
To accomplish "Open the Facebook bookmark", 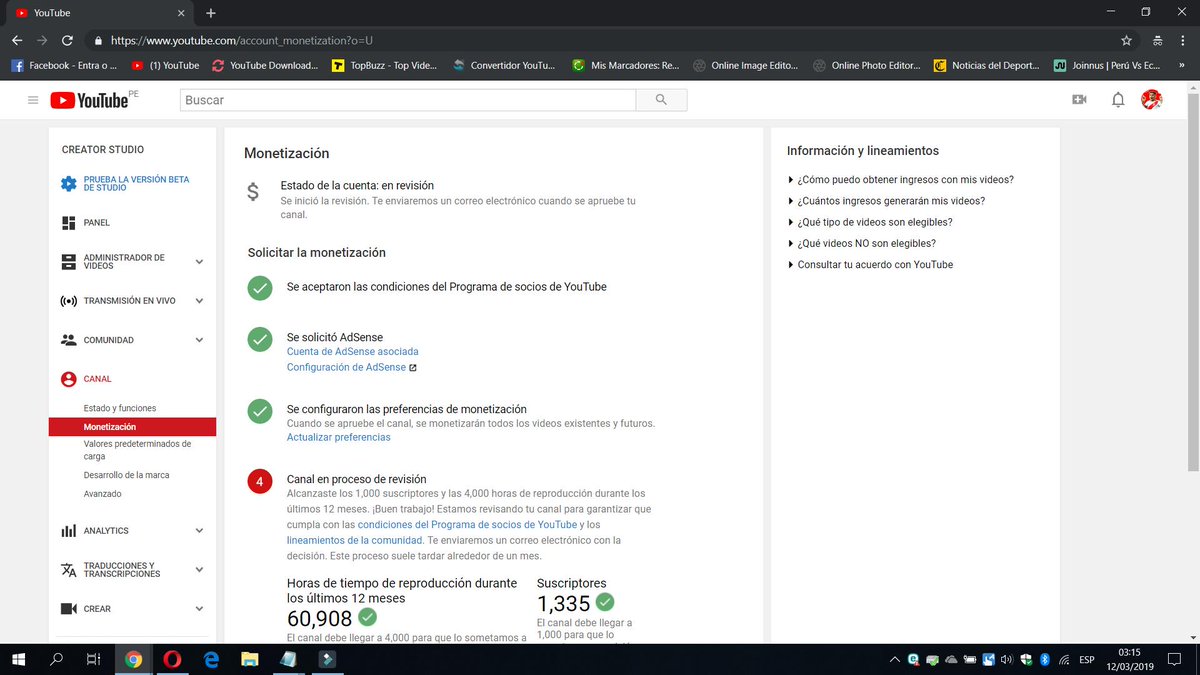I will pos(64,65).
